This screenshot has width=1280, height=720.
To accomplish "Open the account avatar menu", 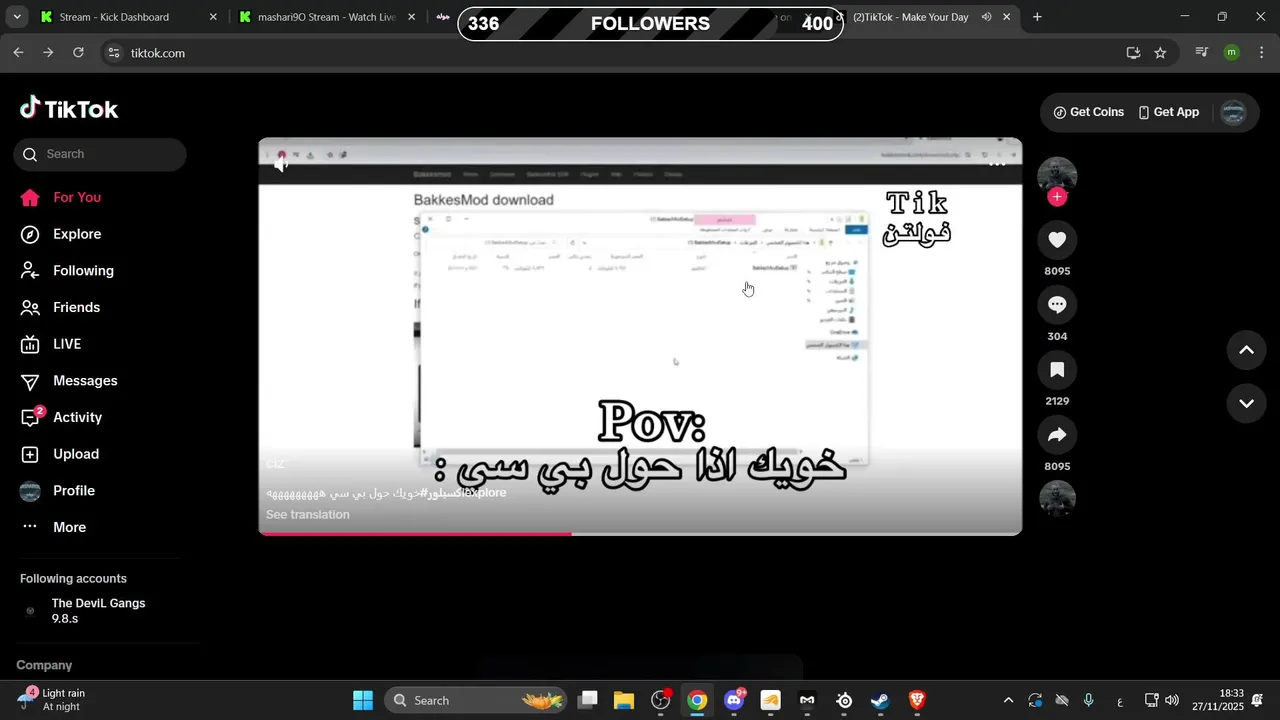I will coord(1234,112).
